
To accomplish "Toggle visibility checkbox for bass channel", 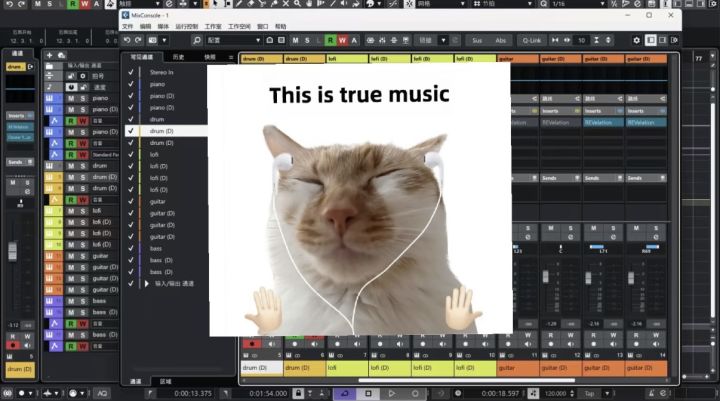I will click(x=131, y=248).
